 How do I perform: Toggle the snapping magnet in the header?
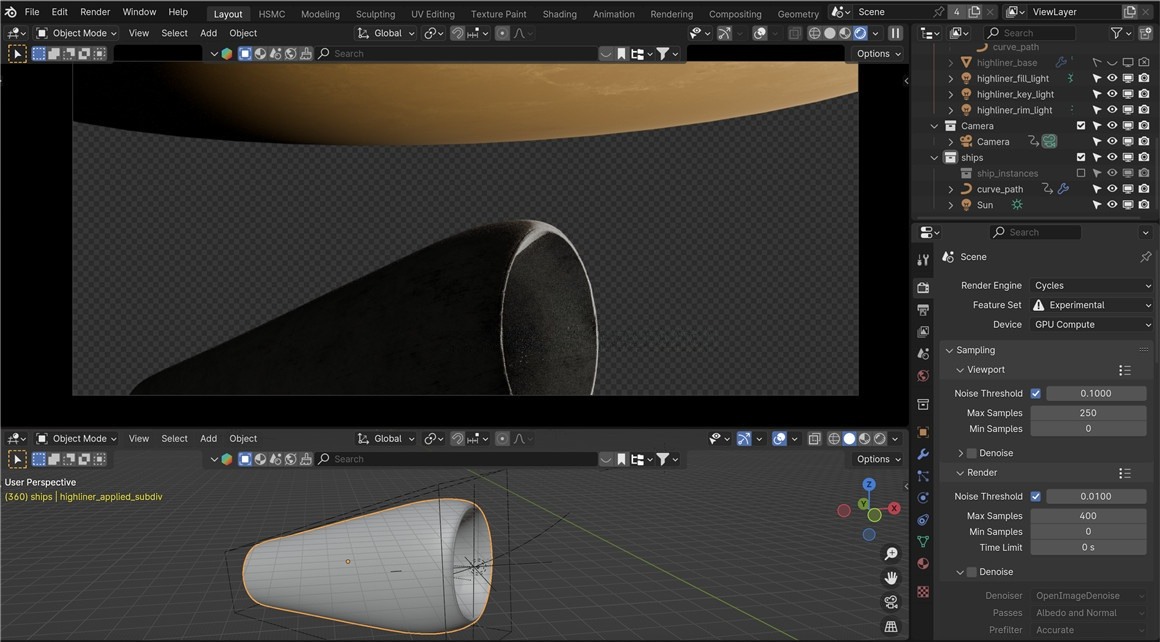457,32
